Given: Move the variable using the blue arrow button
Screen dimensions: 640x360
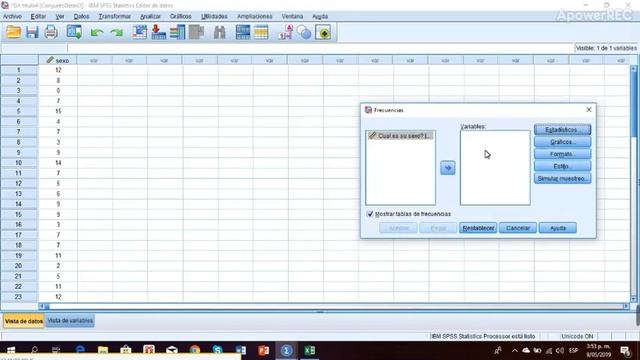Looking at the screenshot, I should click(x=448, y=168).
